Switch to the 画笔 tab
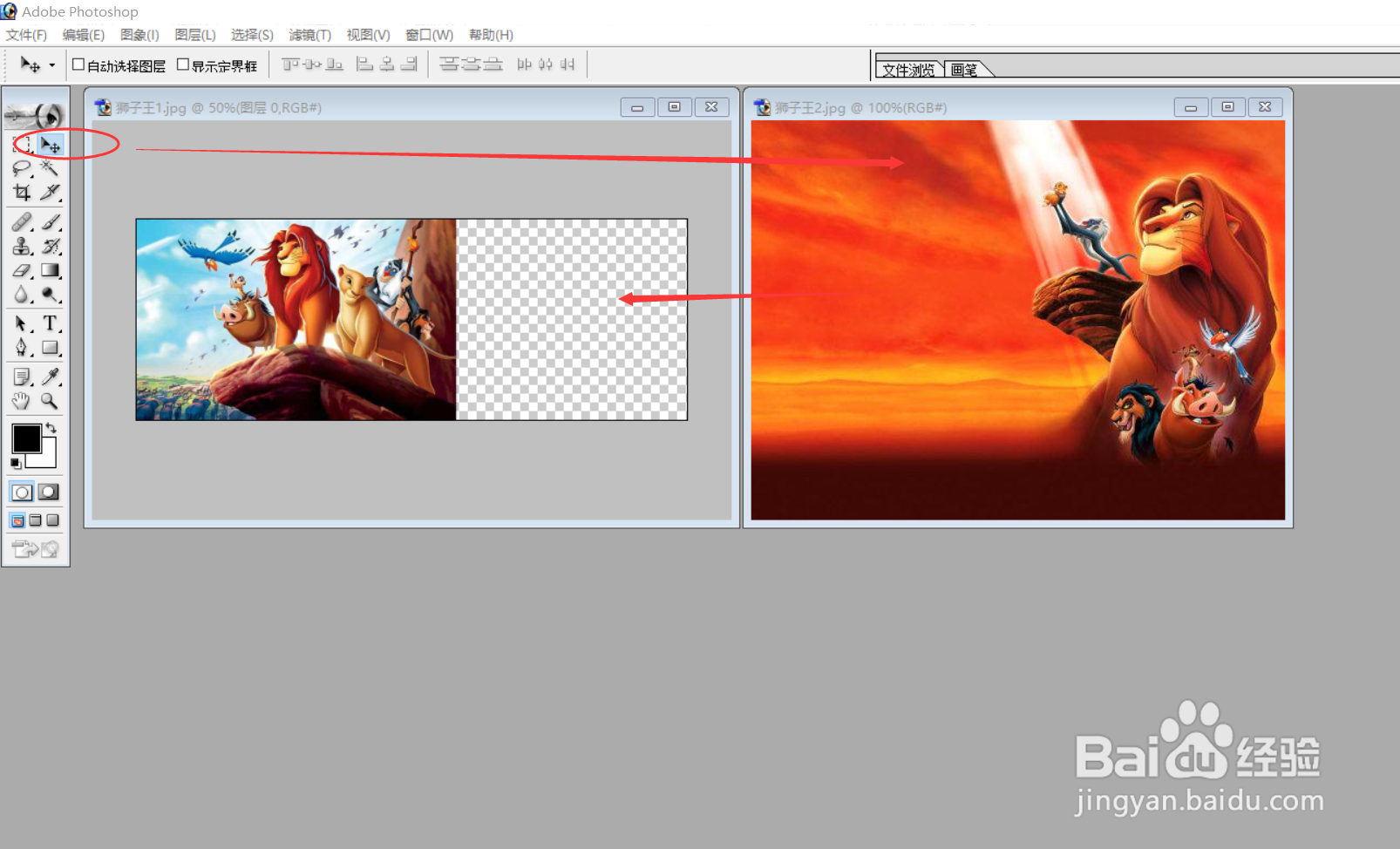The width and height of the screenshot is (1400, 849). [965, 70]
